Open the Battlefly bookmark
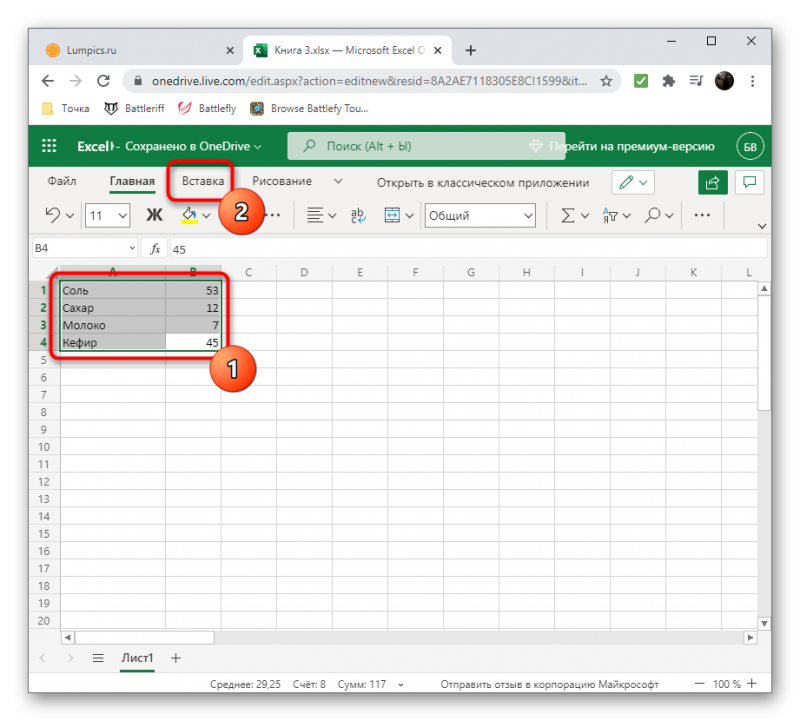The image size is (800, 721). pos(207,108)
